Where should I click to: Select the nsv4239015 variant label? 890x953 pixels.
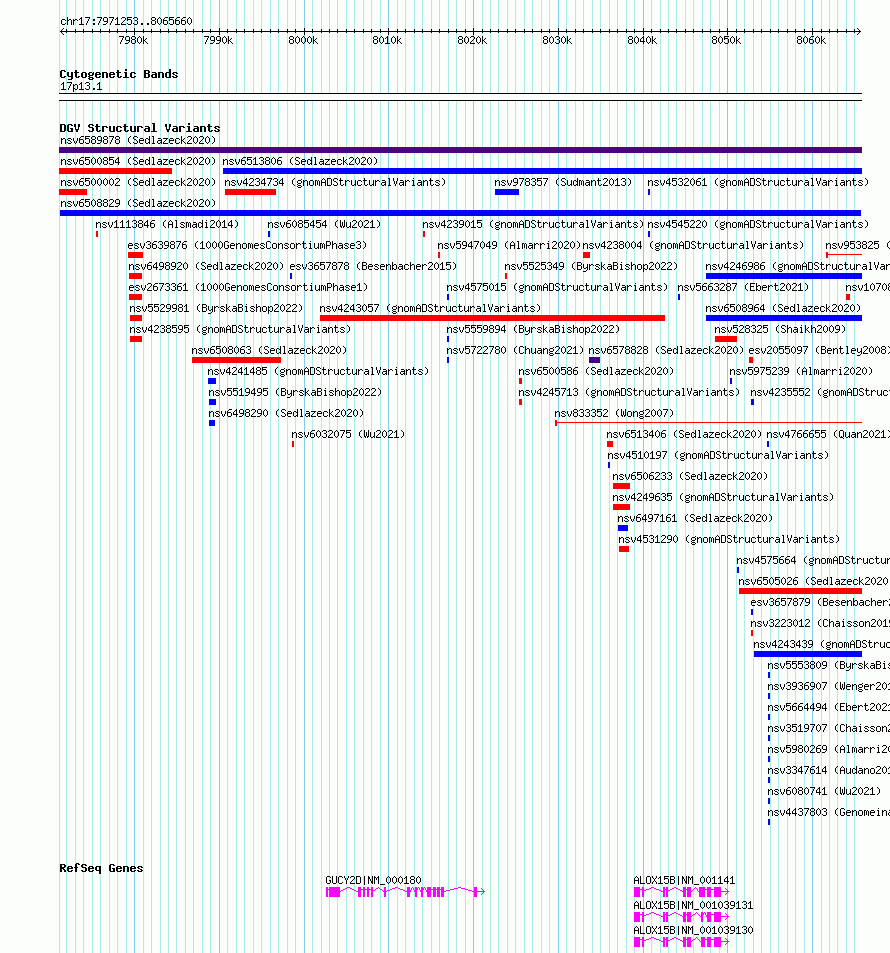point(533,224)
